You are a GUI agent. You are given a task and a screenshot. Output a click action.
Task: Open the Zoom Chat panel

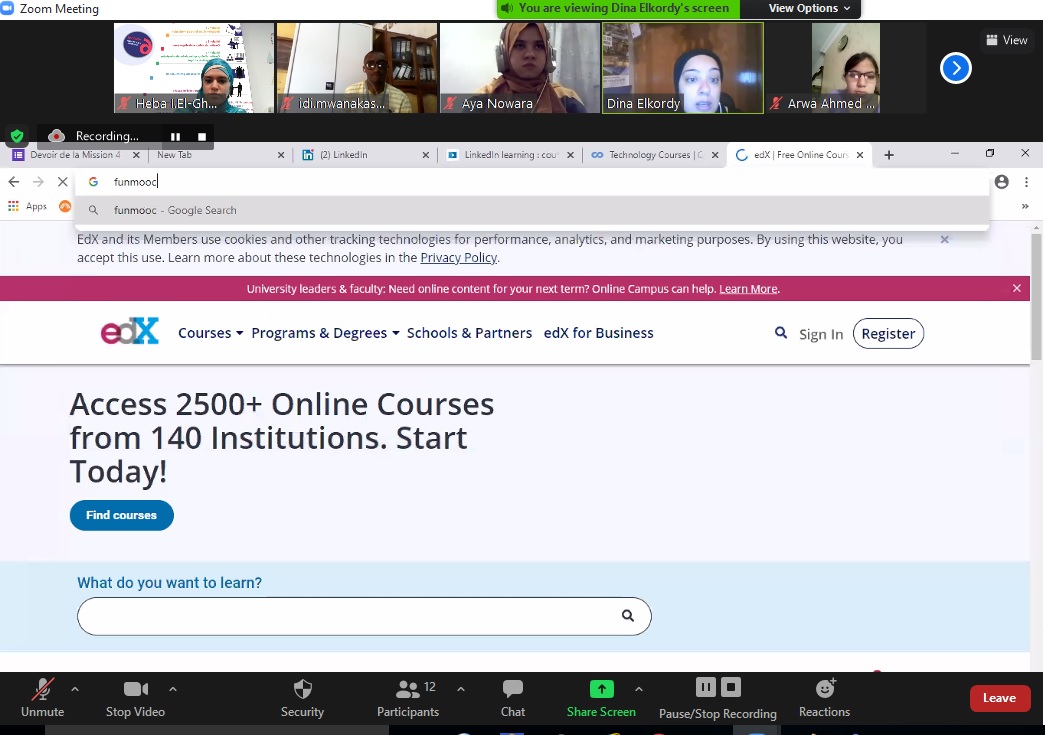coord(512,689)
